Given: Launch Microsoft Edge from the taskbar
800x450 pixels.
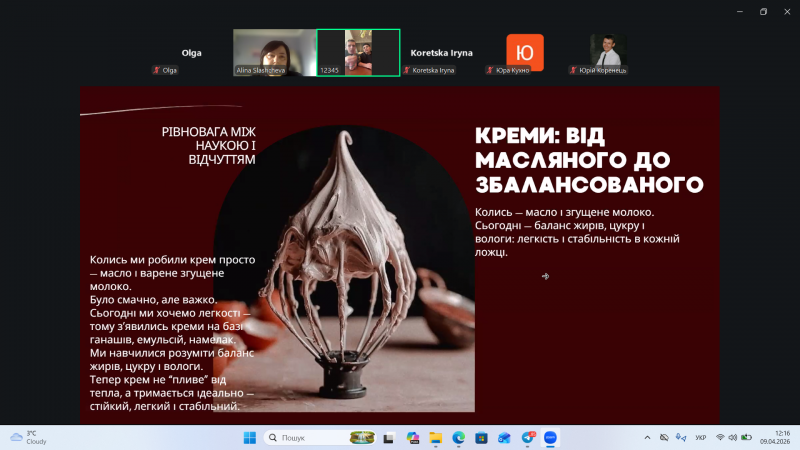Looking at the screenshot, I should 459,438.
